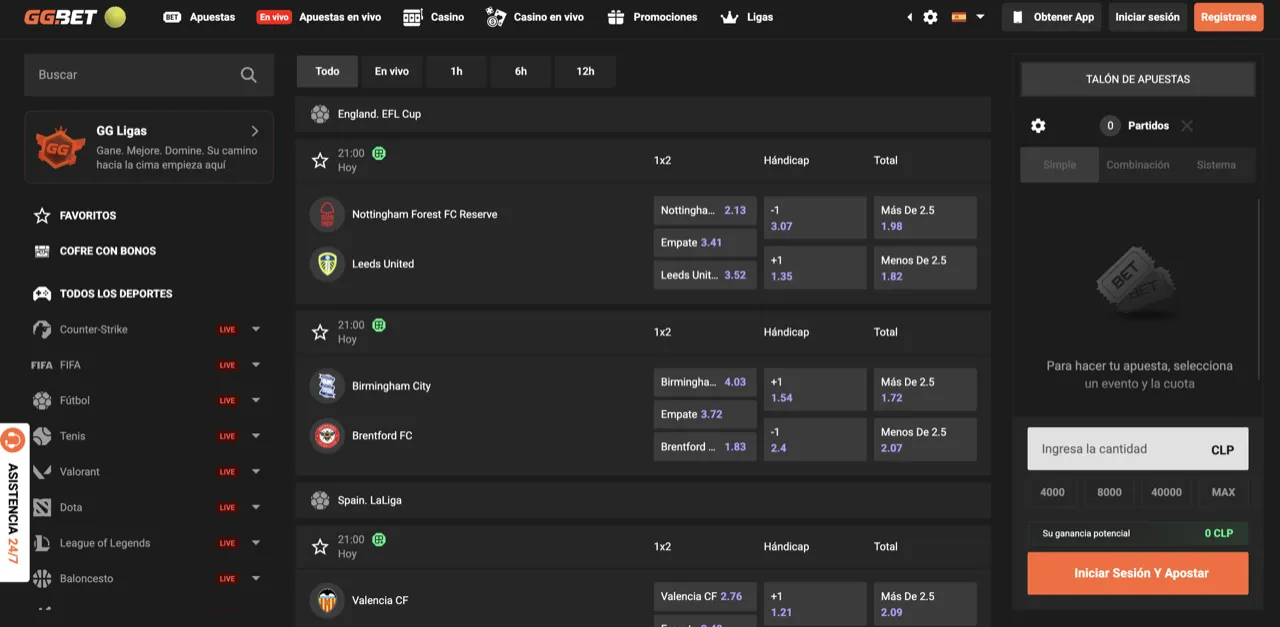Click the League of Legends icon
The height and width of the screenshot is (627, 1280).
click(x=42, y=543)
